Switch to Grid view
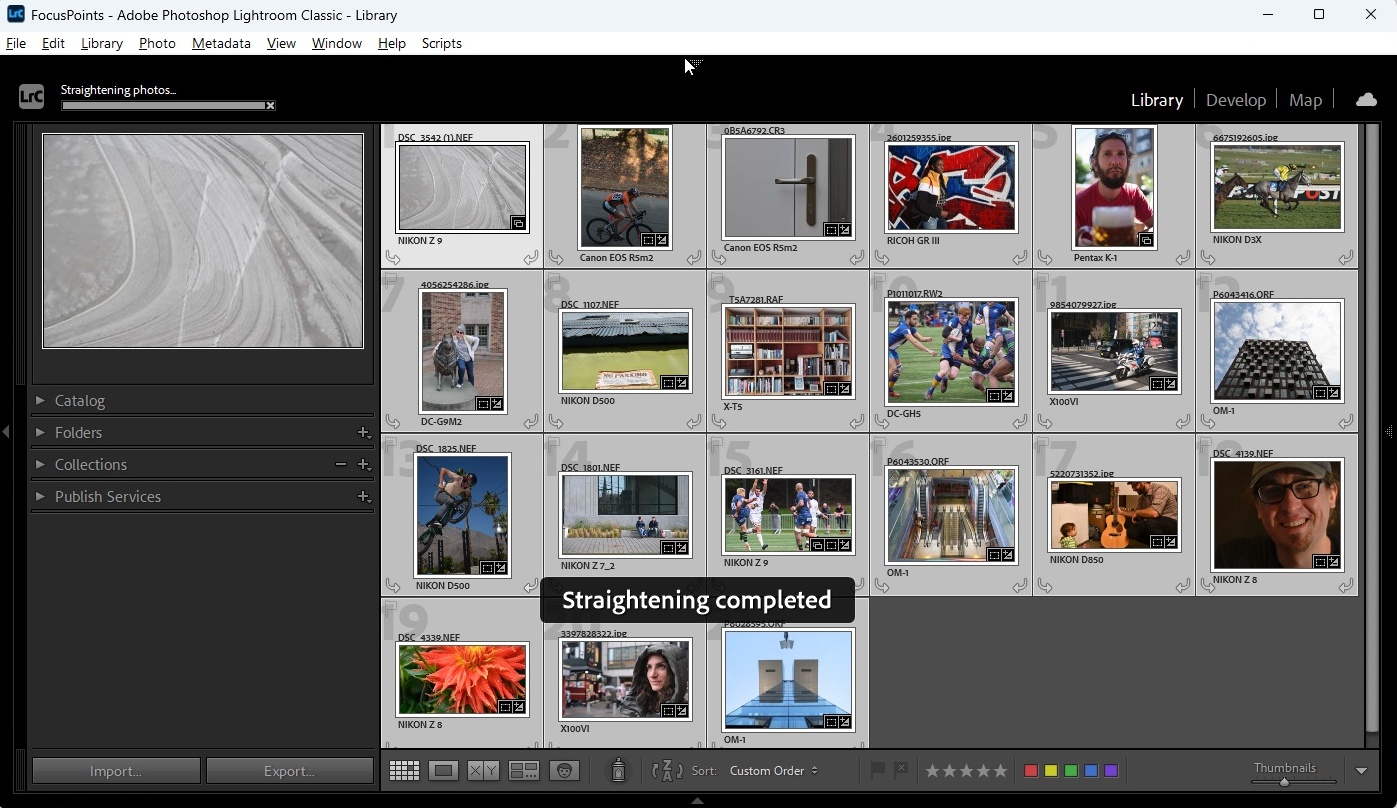 [404, 770]
